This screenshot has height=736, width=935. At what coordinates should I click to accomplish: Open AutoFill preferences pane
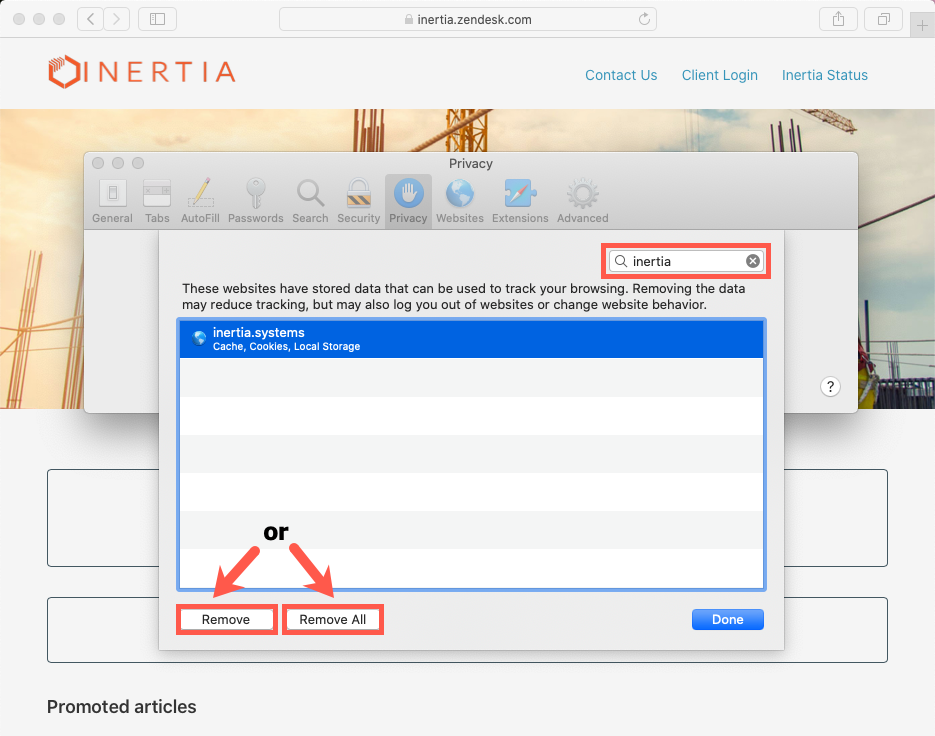(200, 201)
